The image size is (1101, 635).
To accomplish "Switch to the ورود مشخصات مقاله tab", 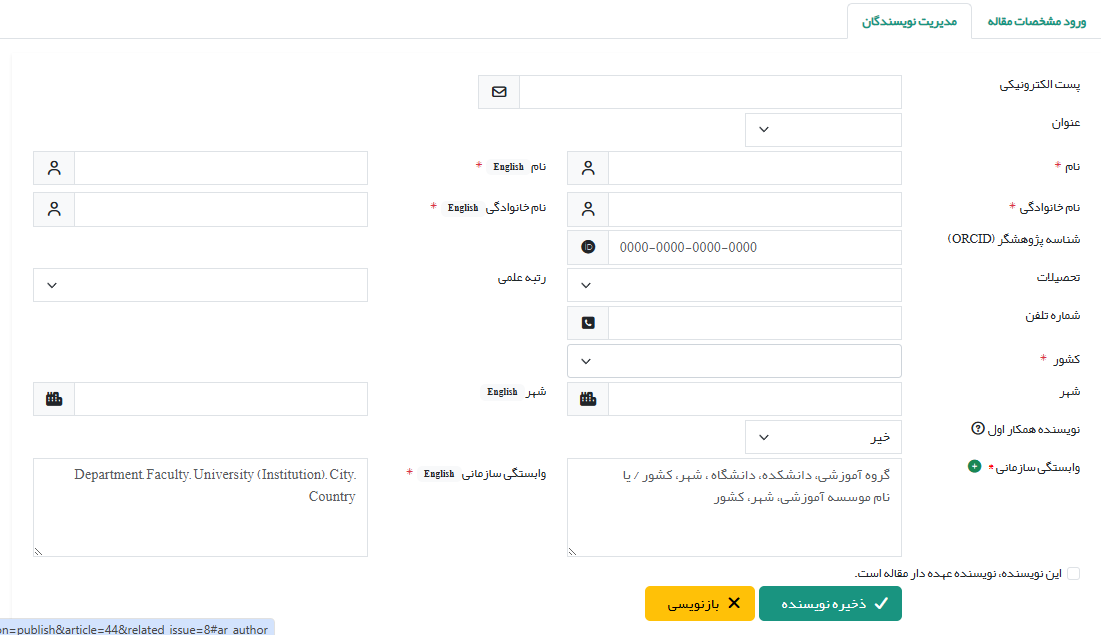I will (1036, 21).
